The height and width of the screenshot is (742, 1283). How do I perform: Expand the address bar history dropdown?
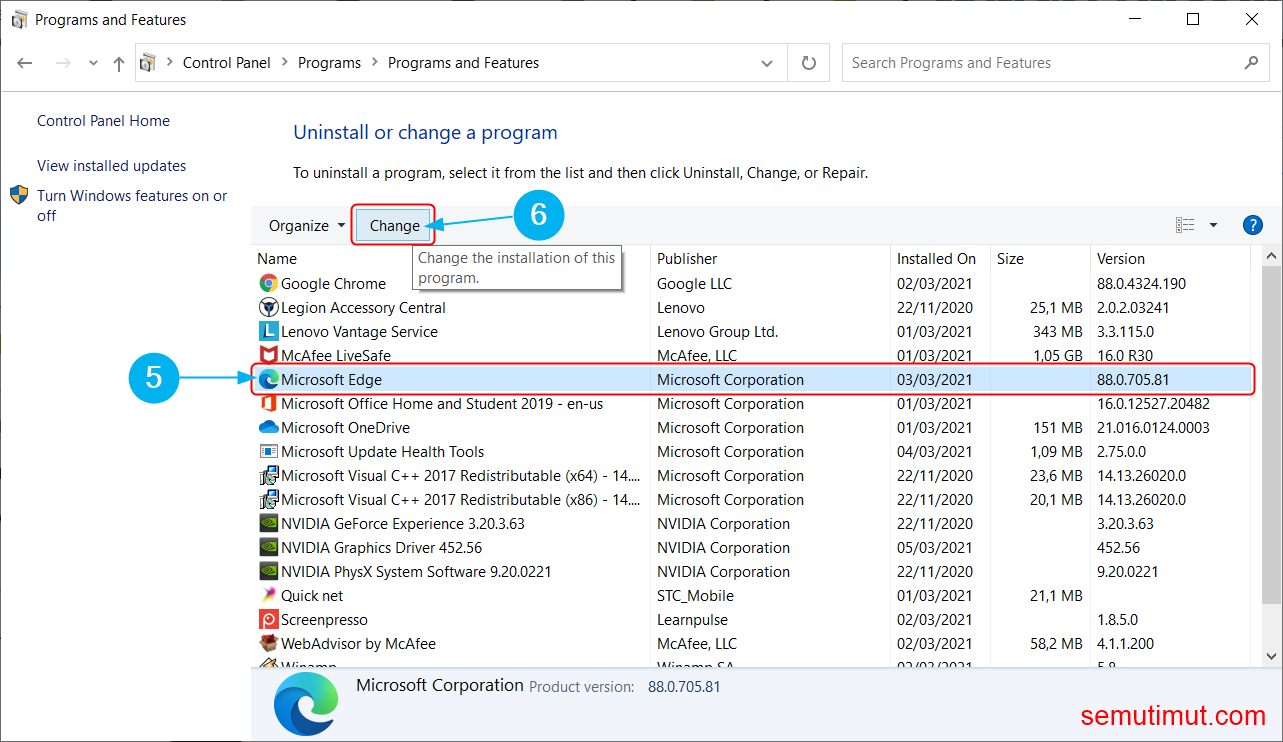point(767,63)
